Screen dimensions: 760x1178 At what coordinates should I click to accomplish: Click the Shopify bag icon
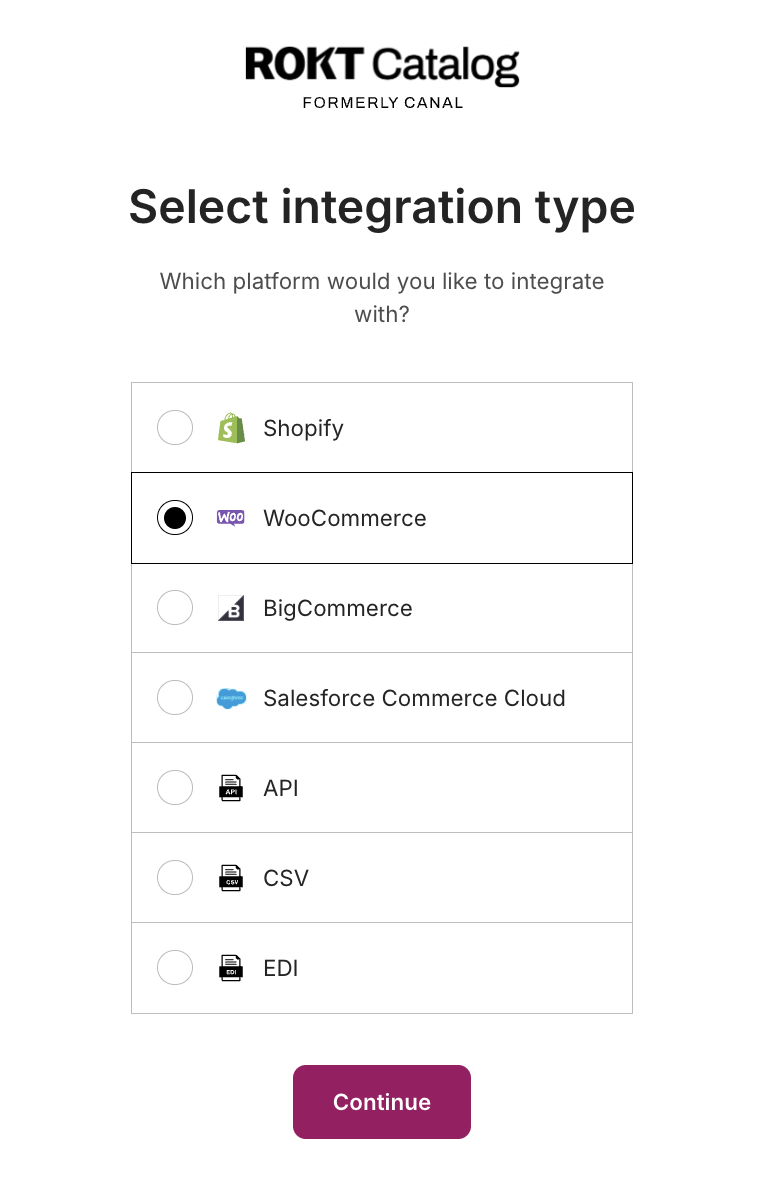pos(231,427)
